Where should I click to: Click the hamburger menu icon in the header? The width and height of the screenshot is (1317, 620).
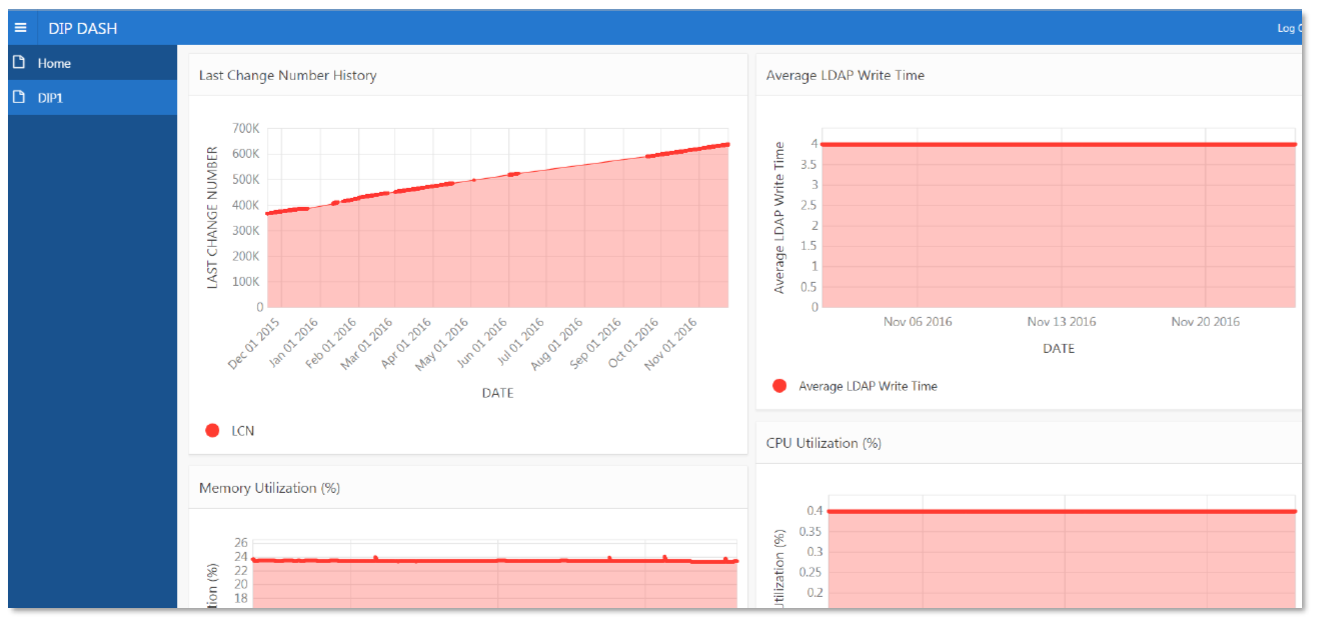coord(21,27)
